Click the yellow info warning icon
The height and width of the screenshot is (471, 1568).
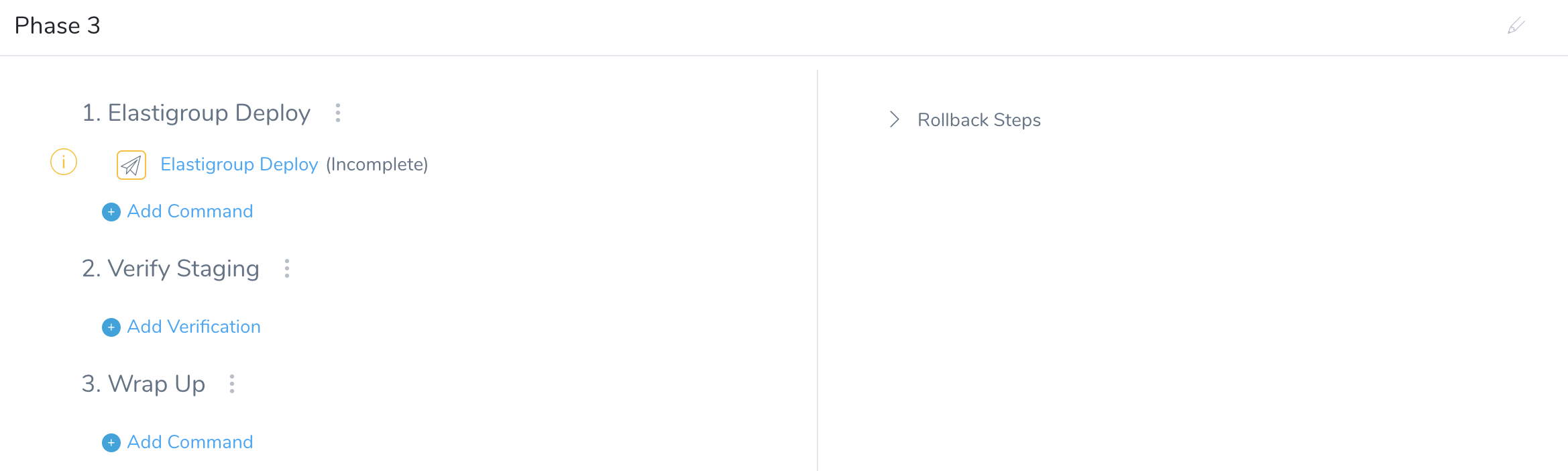64,162
